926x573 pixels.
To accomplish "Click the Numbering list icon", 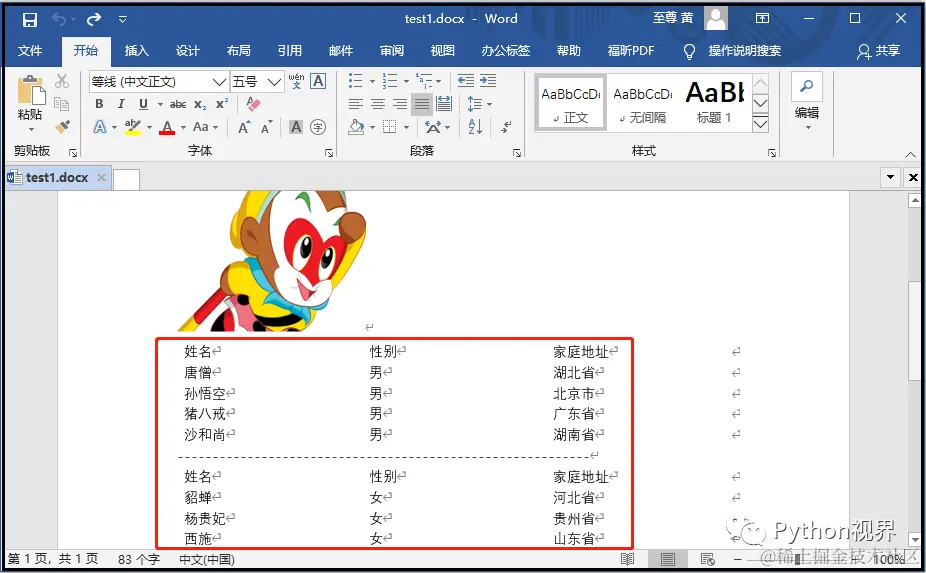I will tap(390, 80).
